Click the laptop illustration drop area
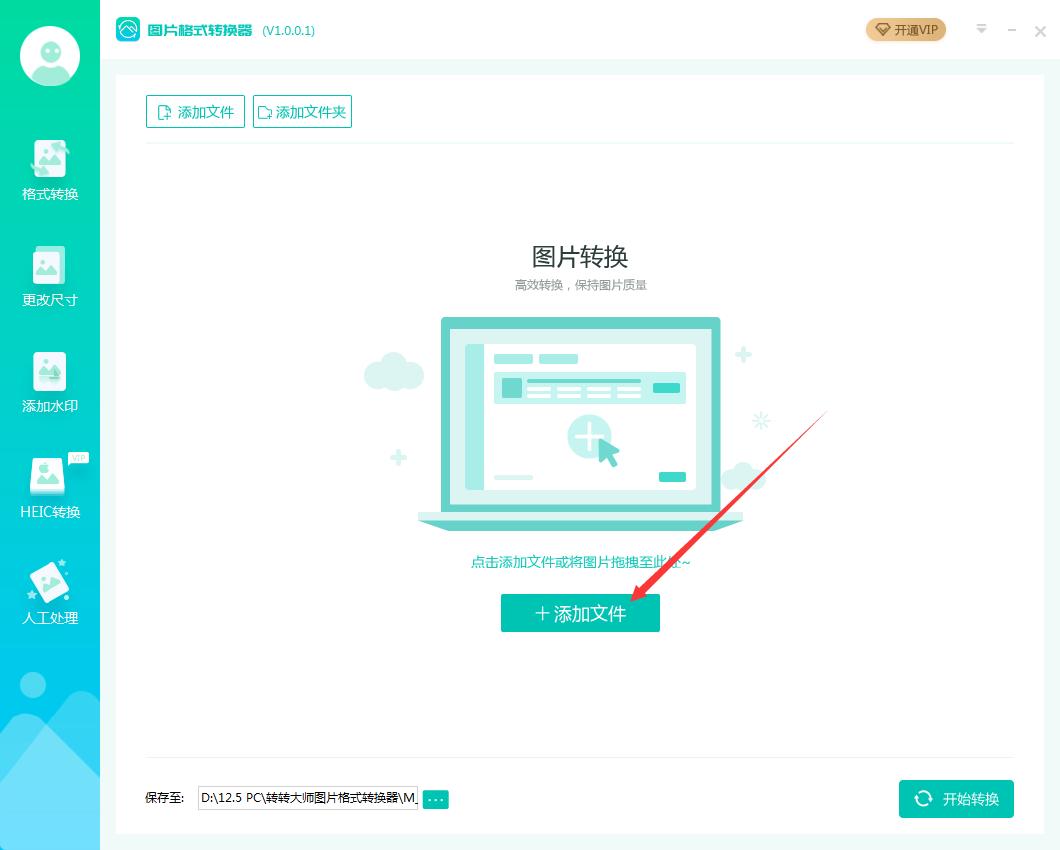The height and width of the screenshot is (850, 1060). point(580,423)
